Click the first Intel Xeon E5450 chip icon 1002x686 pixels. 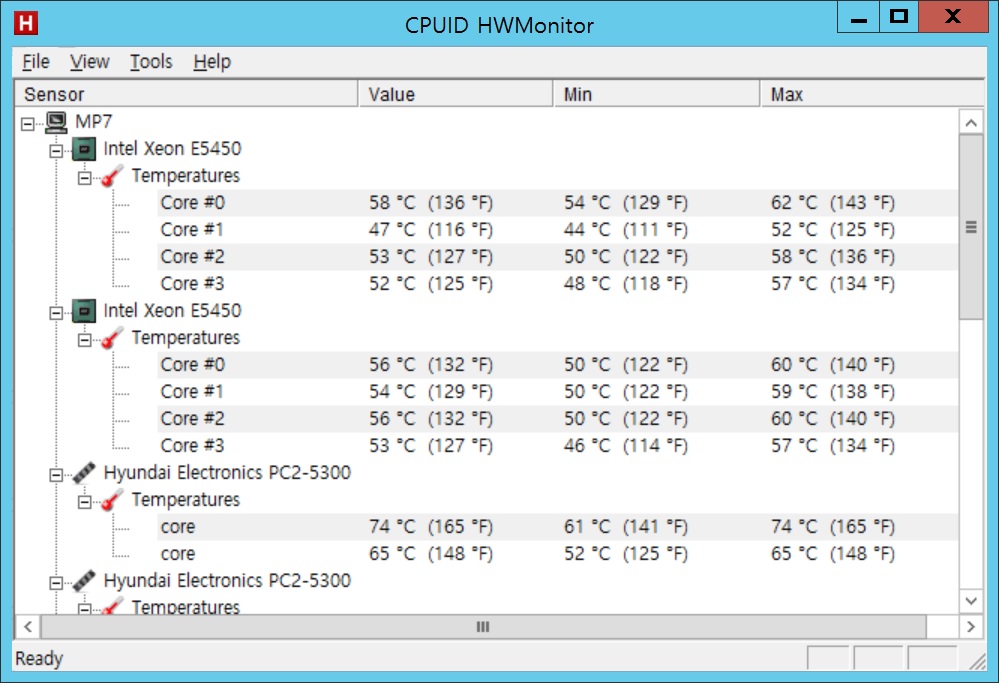(x=84, y=149)
